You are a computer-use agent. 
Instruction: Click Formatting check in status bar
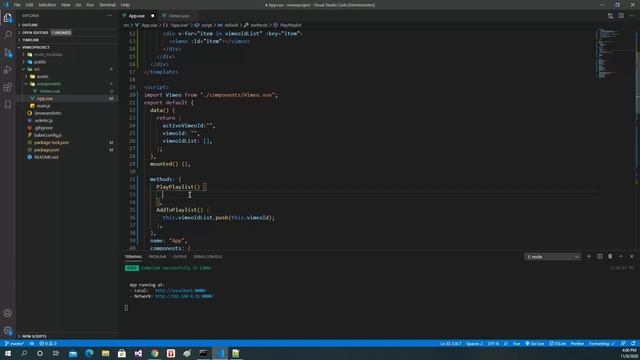point(602,344)
